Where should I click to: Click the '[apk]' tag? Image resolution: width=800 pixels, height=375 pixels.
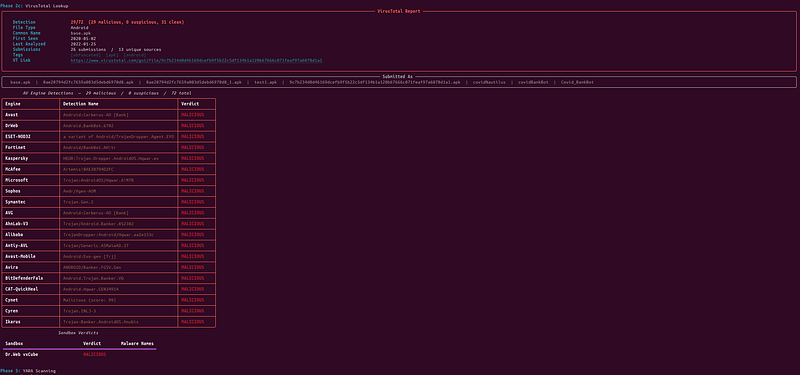pyautogui.click(x=112, y=55)
